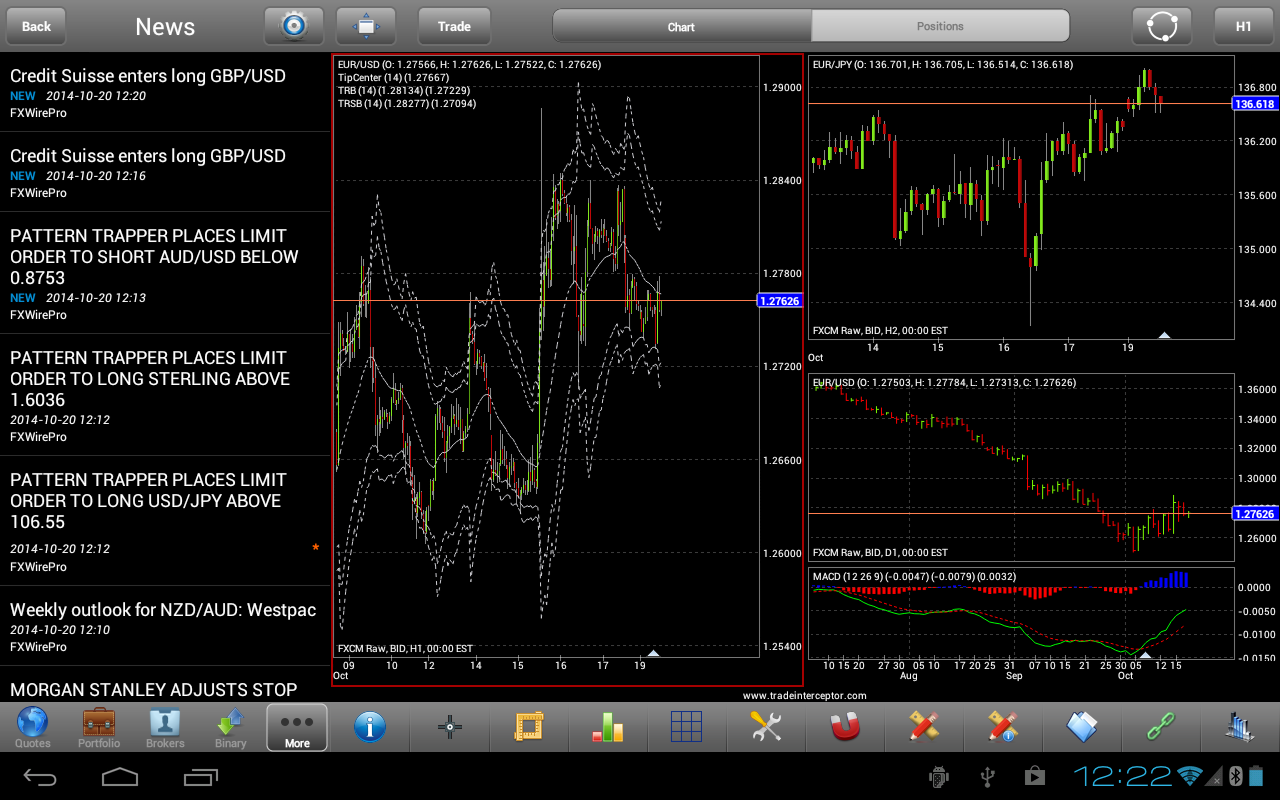Open the Brokers section
The image size is (1280, 800).
pyautogui.click(x=165, y=727)
